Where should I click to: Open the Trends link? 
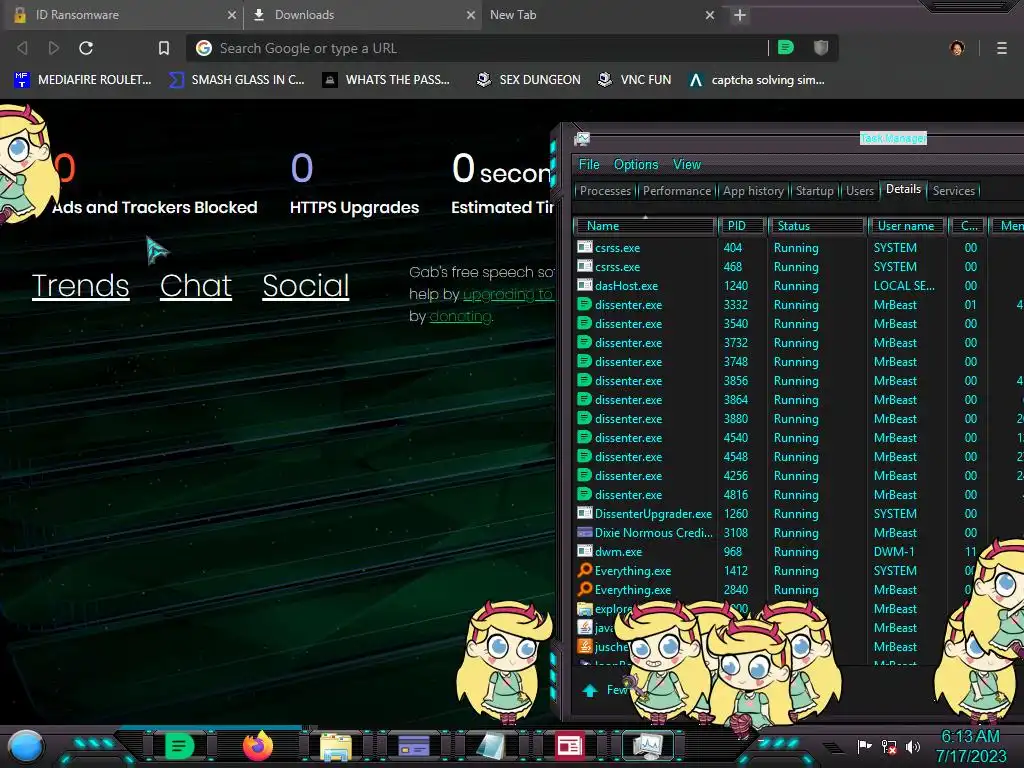80,285
